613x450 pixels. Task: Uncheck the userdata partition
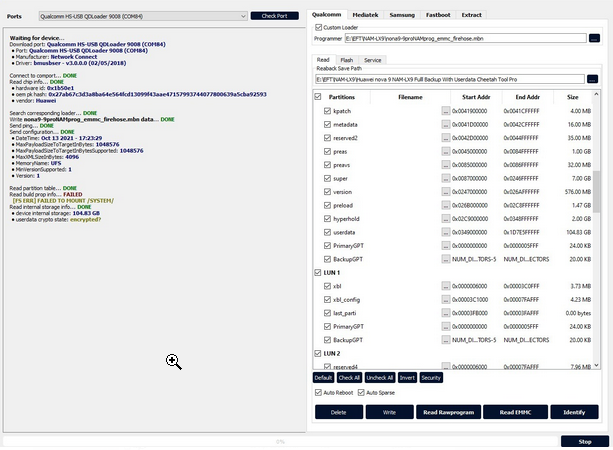[x=327, y=232]
